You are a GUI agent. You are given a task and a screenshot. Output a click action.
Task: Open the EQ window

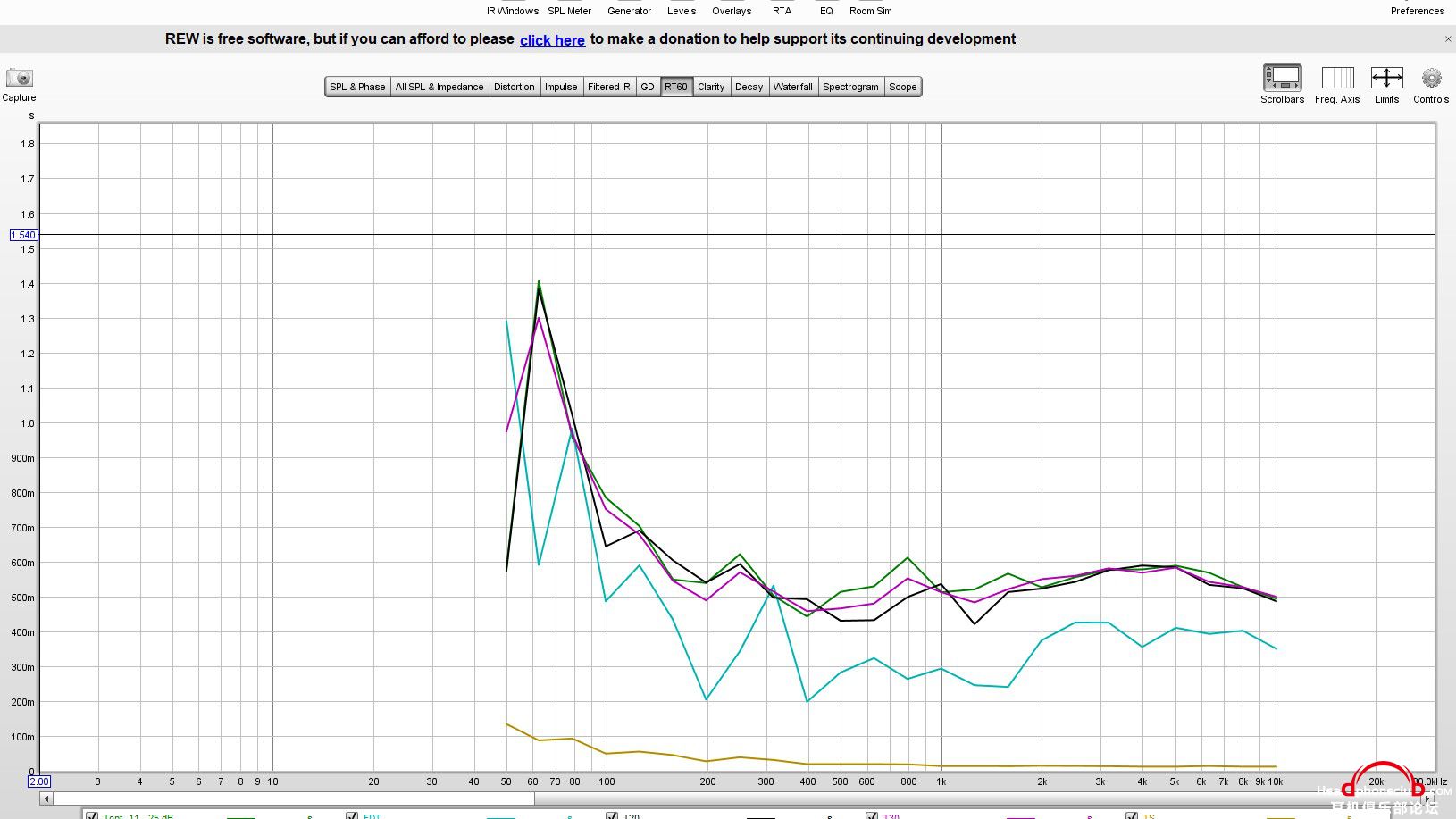[x=826, y=11]
